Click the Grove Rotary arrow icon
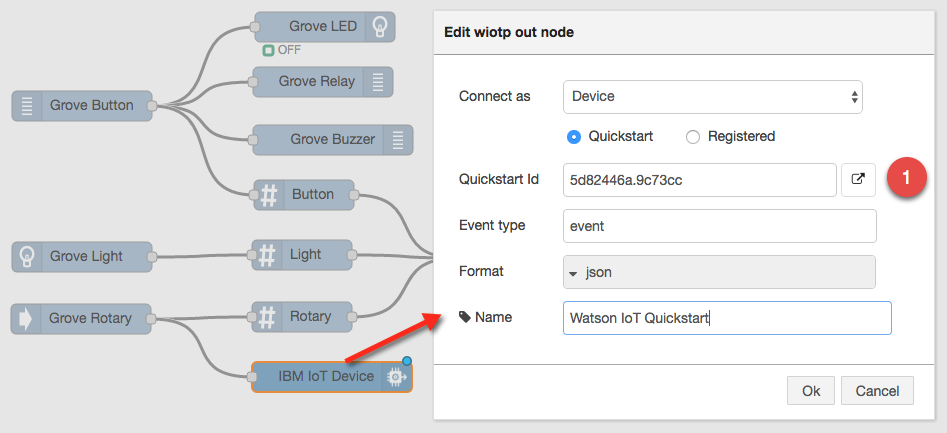 (x=25, y=318)
